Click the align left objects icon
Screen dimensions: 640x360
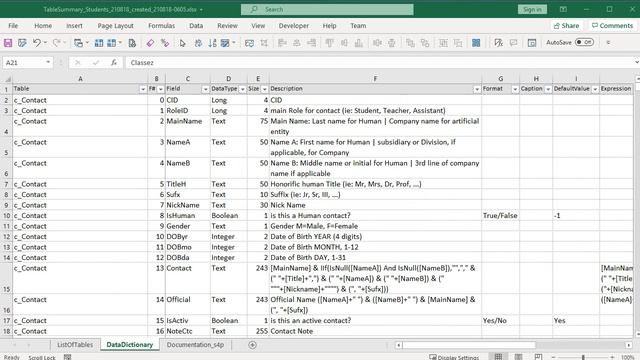click(282, 43)
